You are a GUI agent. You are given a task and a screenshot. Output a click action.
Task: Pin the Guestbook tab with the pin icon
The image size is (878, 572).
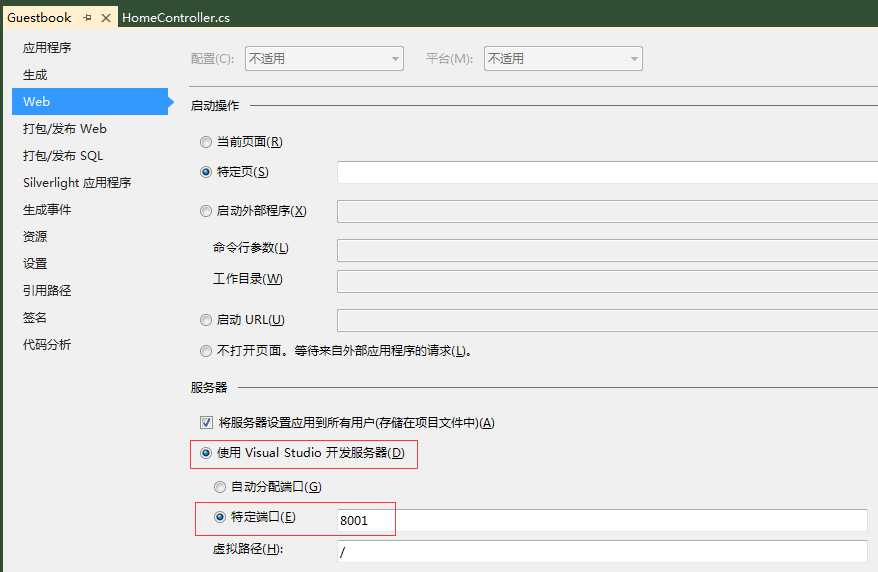(87, 18)
